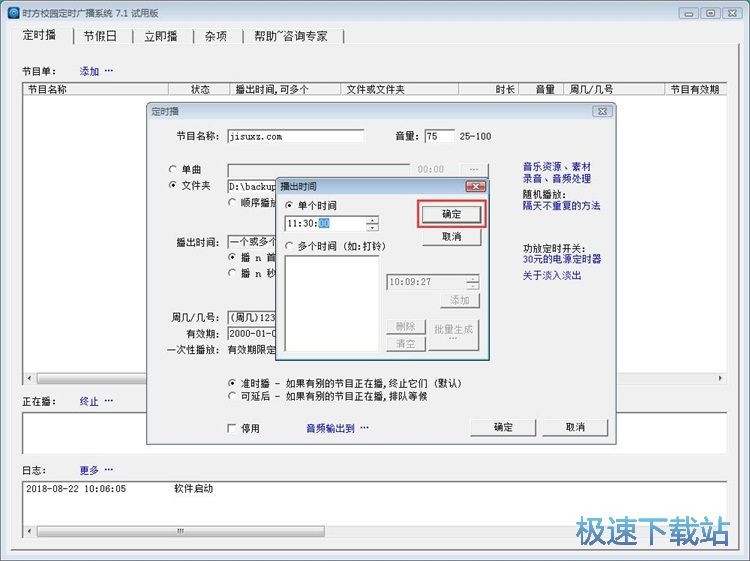750x561 pixels.
Task: Maximize the main application window
Action: click(711, 13)
